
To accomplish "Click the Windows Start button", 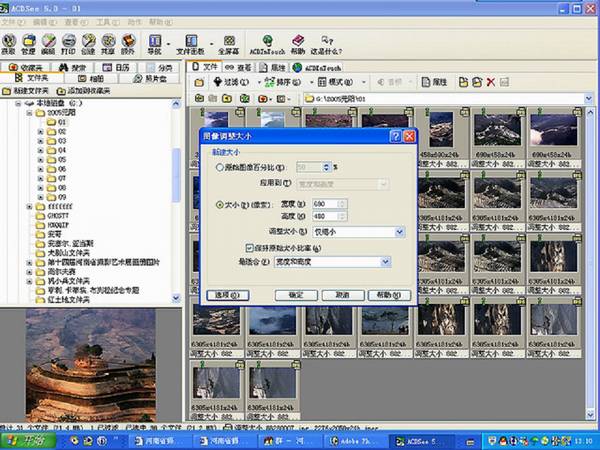I will 28,440.
